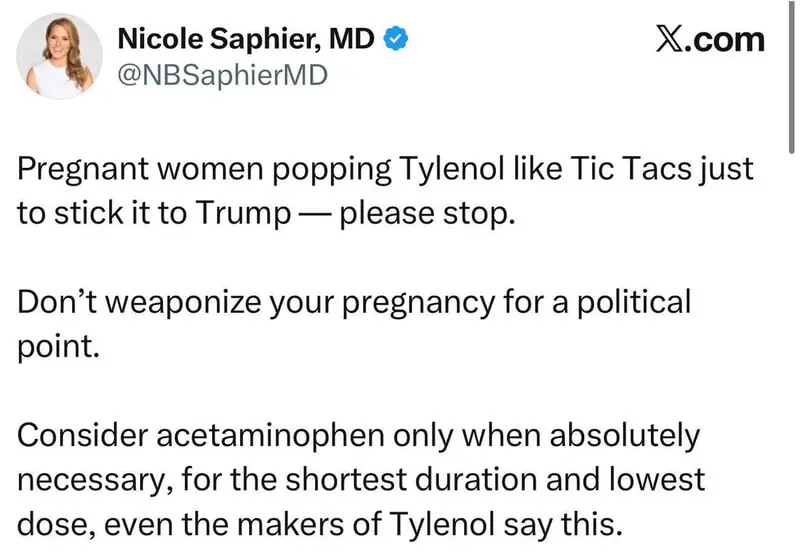Viewport: 800px width, 560px height.
Task: Click the word "Pregnant" starting the tweet
Action: pos(83,169)
